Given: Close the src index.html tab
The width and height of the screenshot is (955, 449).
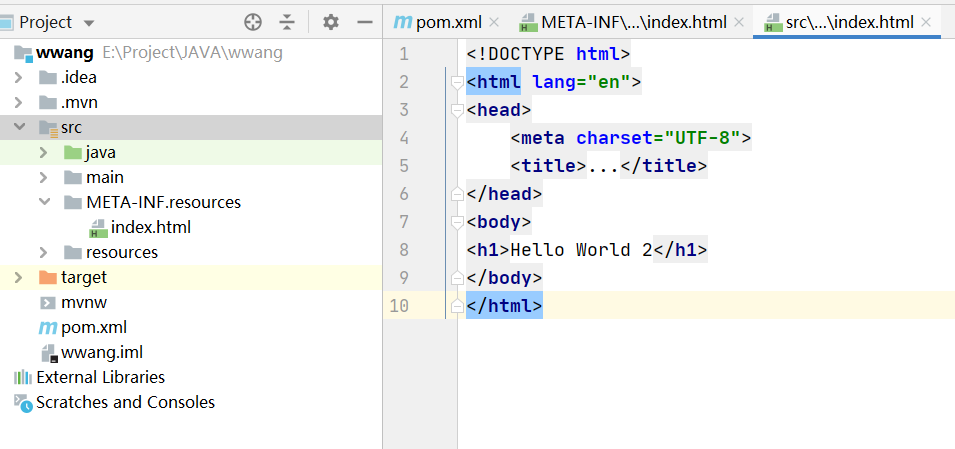Looking at the screenshot, I should click(x=926, y=22).
